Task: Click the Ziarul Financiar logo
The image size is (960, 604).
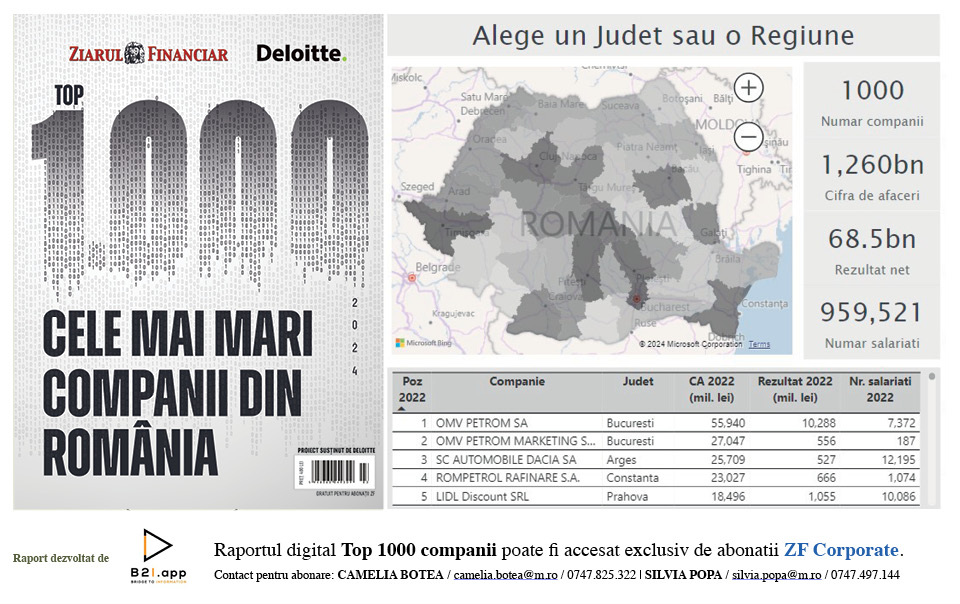Action: coord(149,54)
